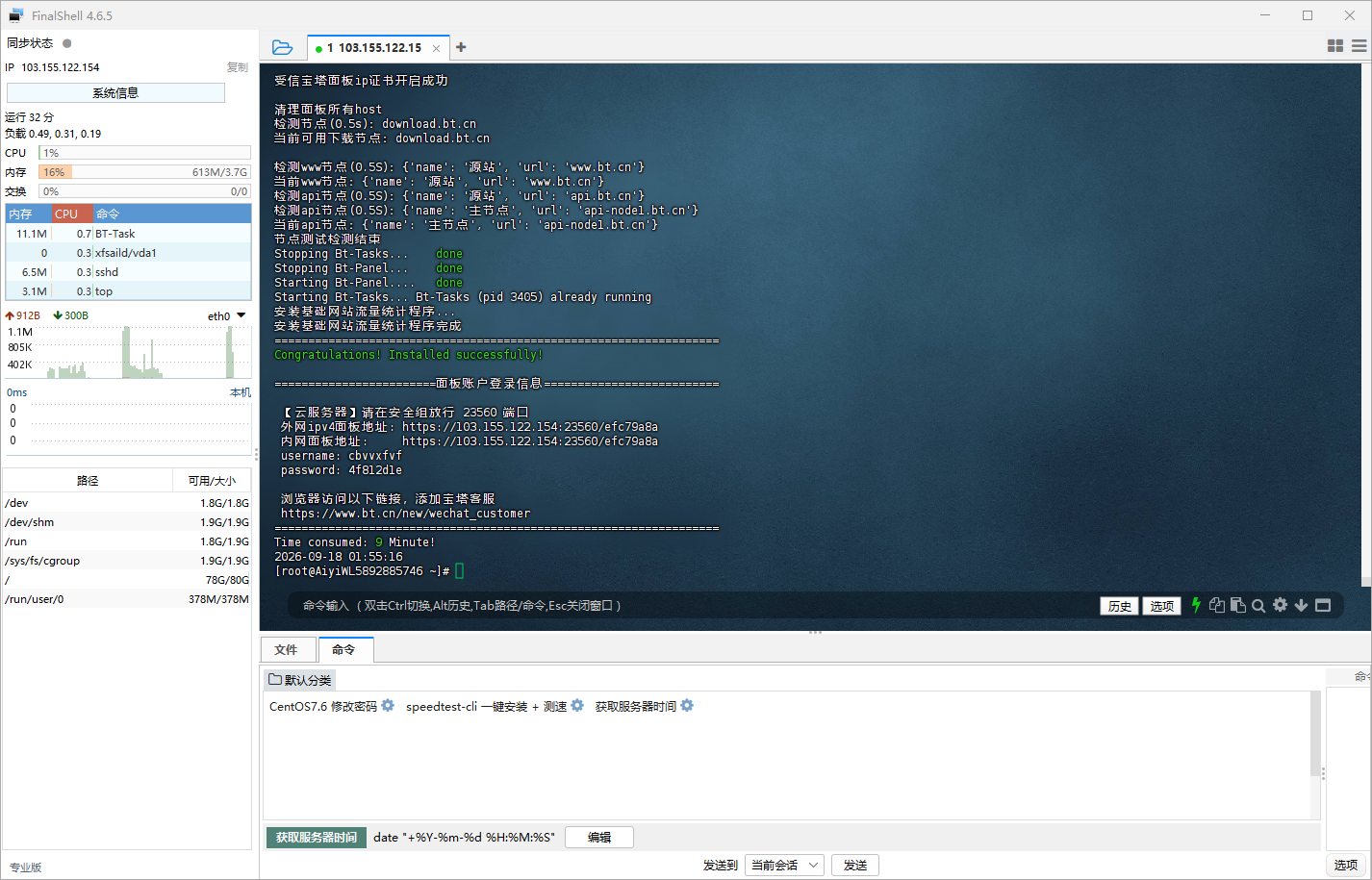Click the 选项 button in the command input bar
Image resolution: width=1372 pixels, height=880 pixels.
coord(1161,606)
